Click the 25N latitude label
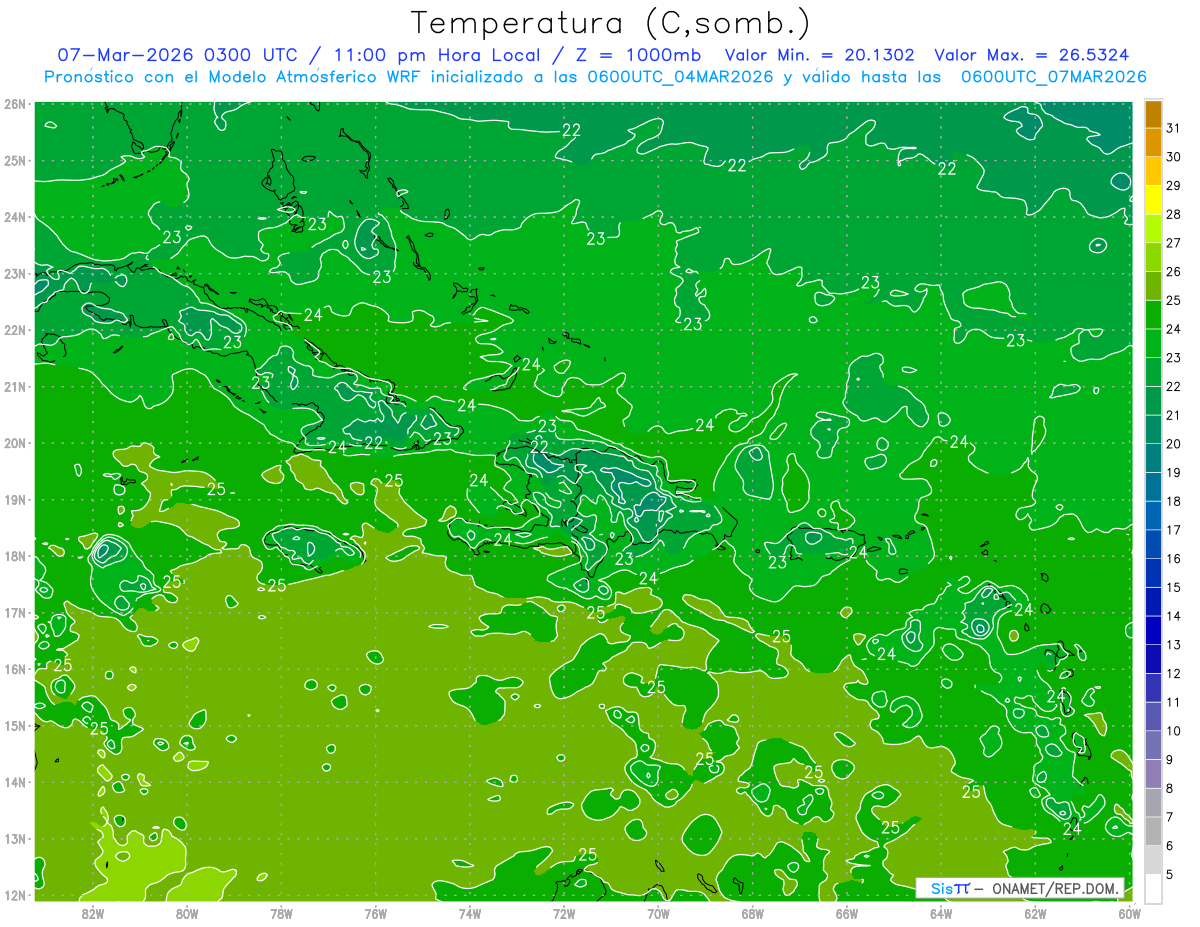Viewport: 1200px width, 927px height. (x=16, y=160)
